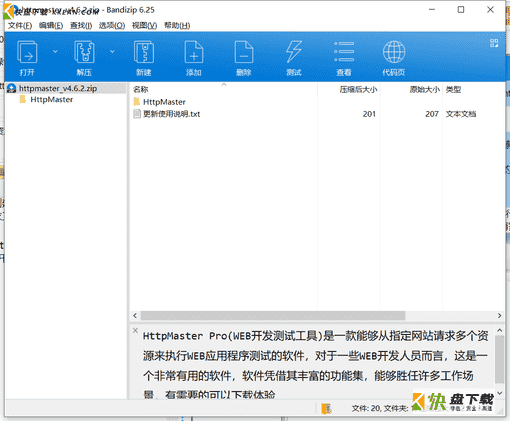Minimize the Bandizip window
This screenshot has width=510, height=421.
432,10
